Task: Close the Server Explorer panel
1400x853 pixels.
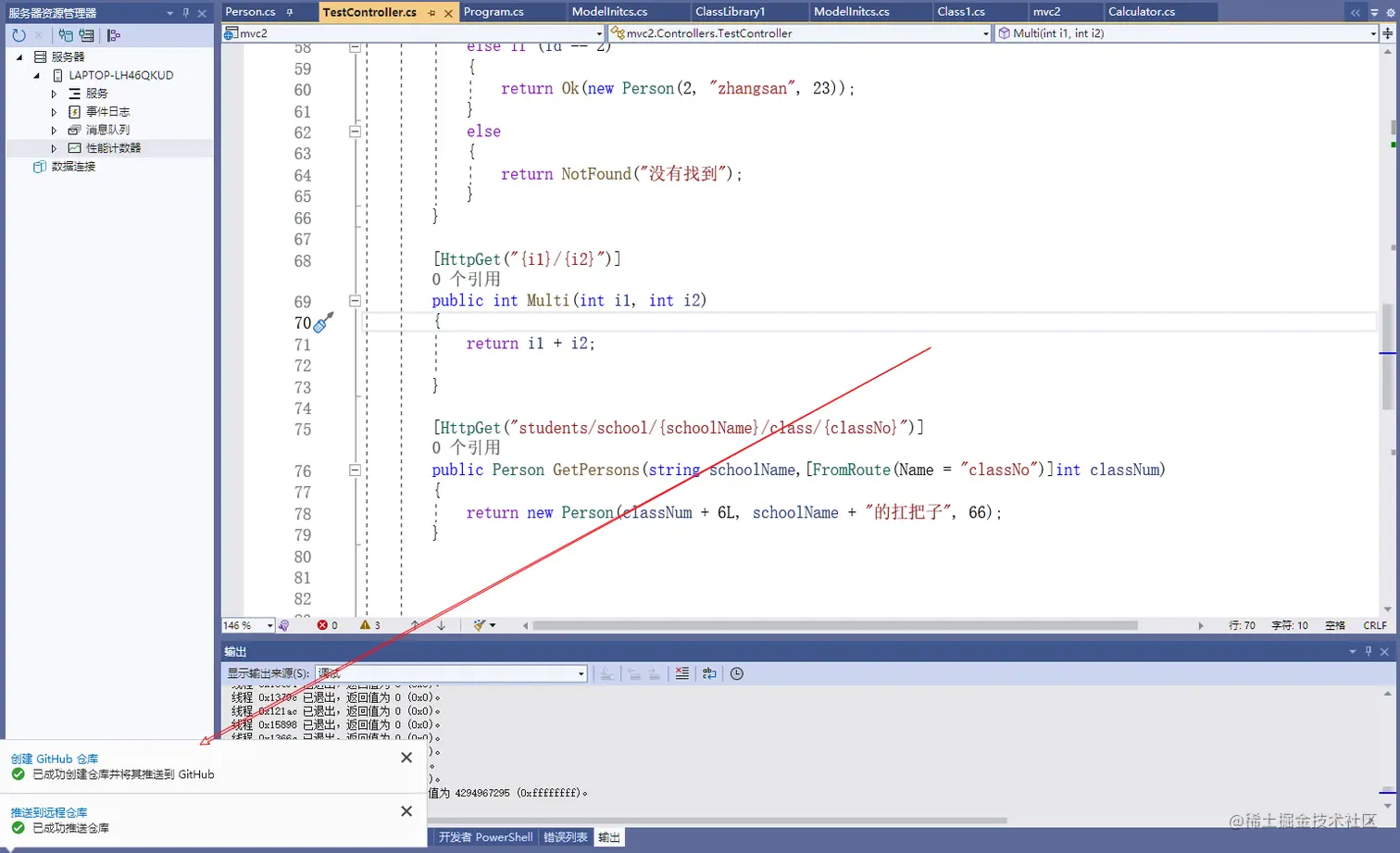Action: point(202,13)
